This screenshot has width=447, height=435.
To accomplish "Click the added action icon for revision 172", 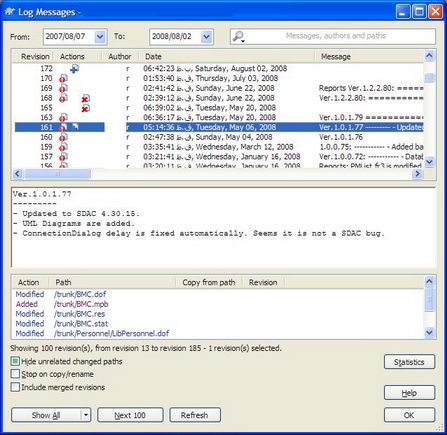I will tap(75, 69).
